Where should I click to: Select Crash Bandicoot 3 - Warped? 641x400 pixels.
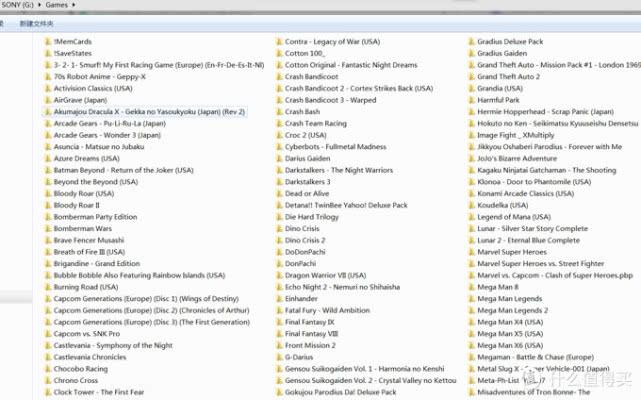330,100
